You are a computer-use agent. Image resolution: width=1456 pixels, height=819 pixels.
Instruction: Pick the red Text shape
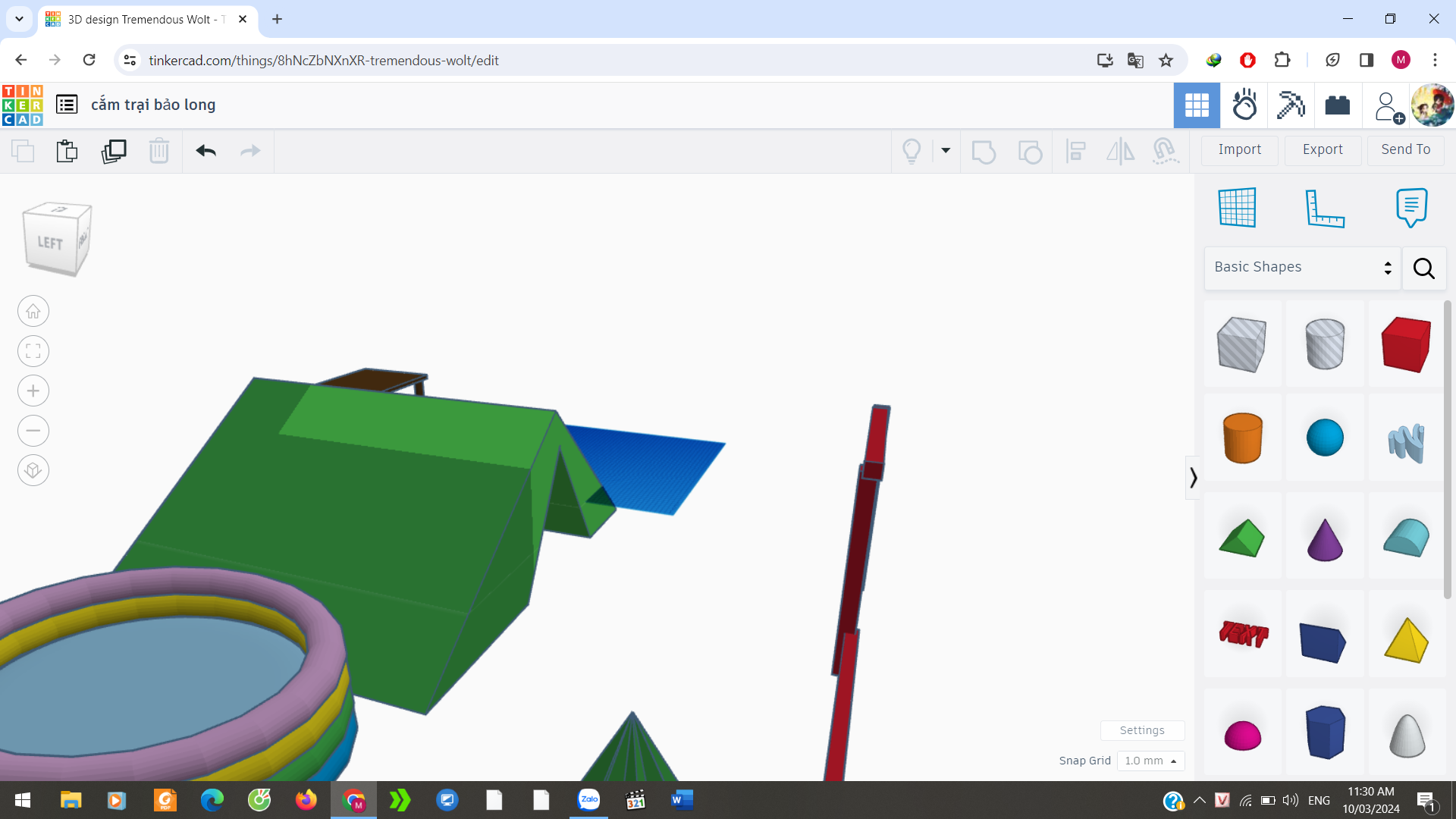pos(1244,633)
